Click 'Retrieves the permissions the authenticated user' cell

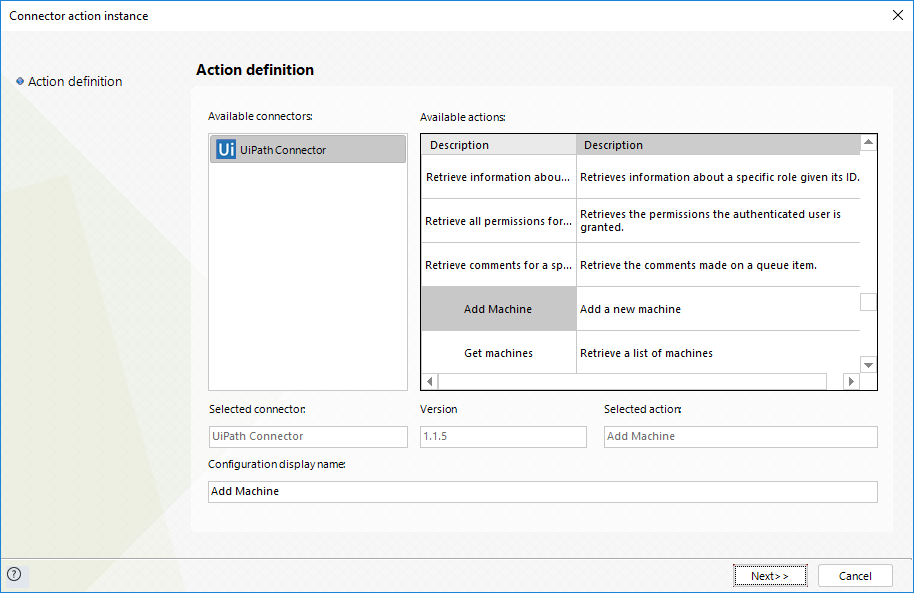click(x=718, y=221)
